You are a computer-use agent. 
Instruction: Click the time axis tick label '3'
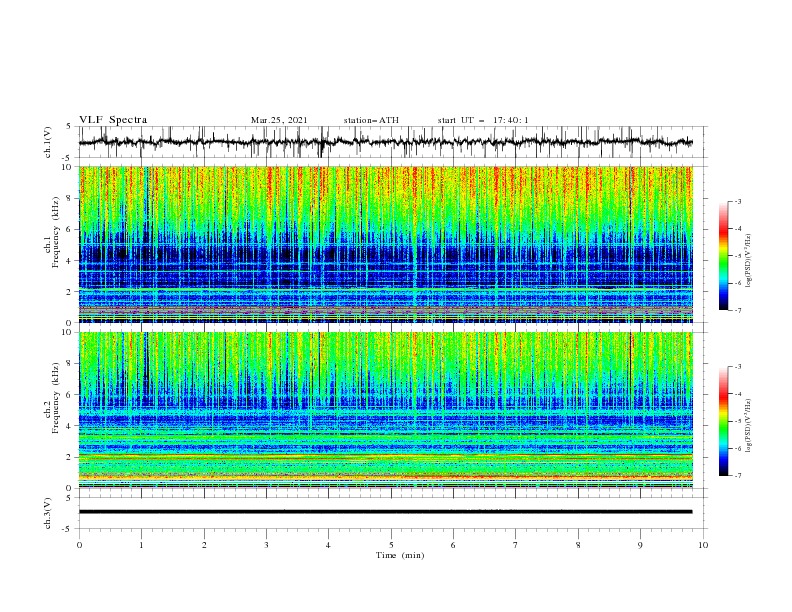pyautogui.click(x=266, y=545)
